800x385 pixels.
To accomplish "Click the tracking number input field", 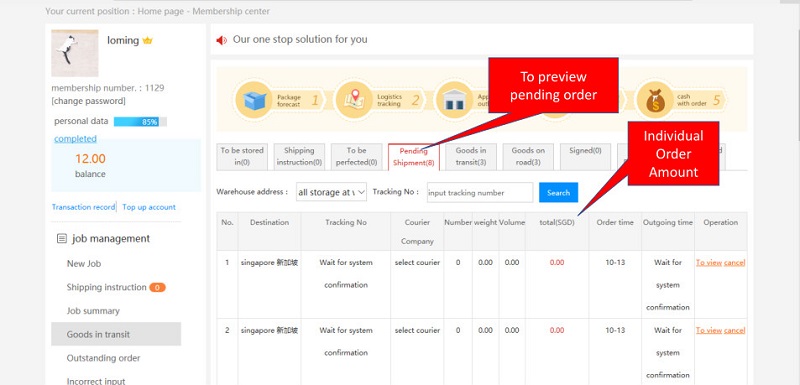I will point(480,193).
